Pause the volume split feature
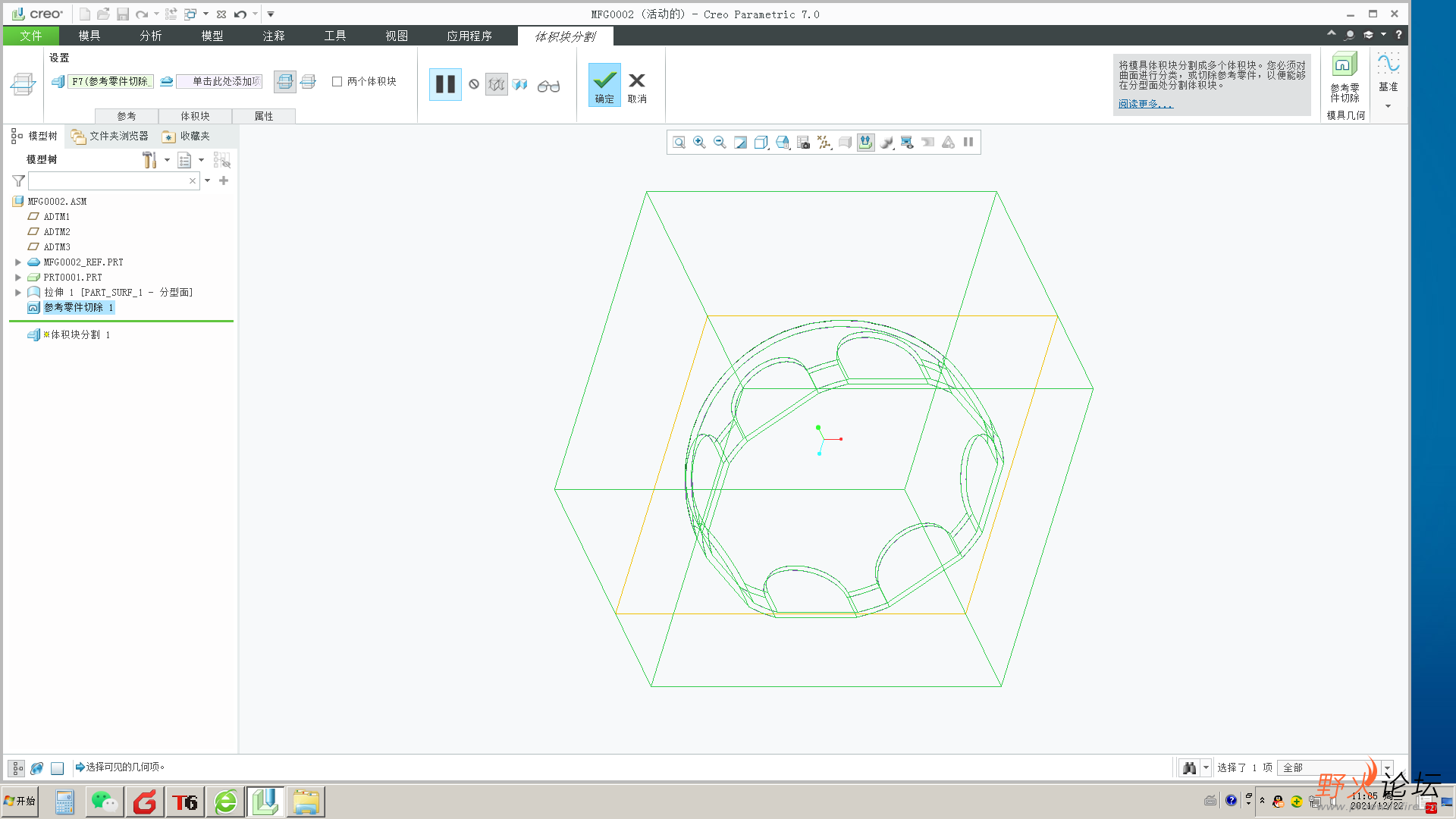Viewport: 1456px width, 819px height. pyautogui.click(x=445, y=84)
